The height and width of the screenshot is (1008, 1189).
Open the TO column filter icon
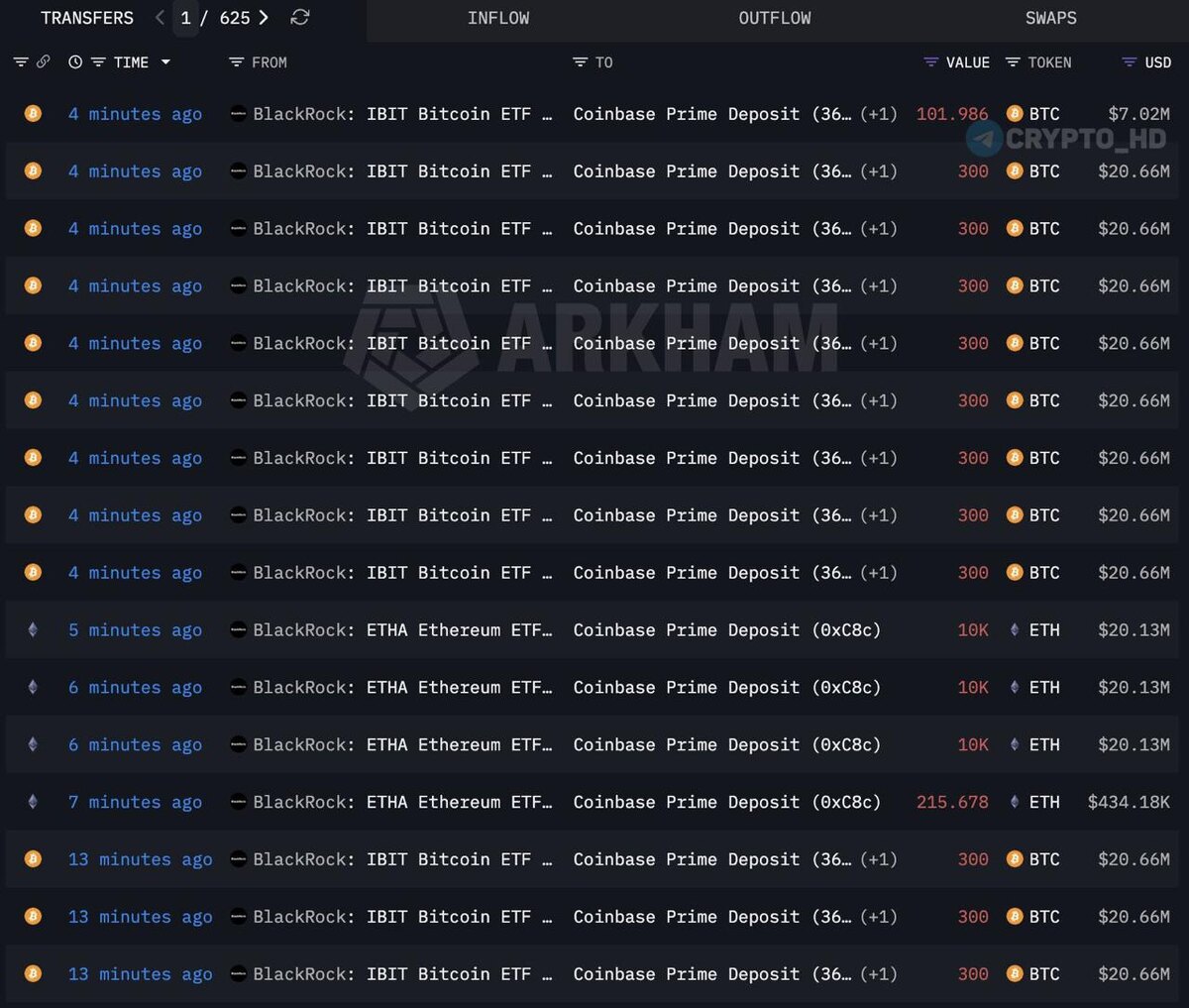(x=580, y=62)
